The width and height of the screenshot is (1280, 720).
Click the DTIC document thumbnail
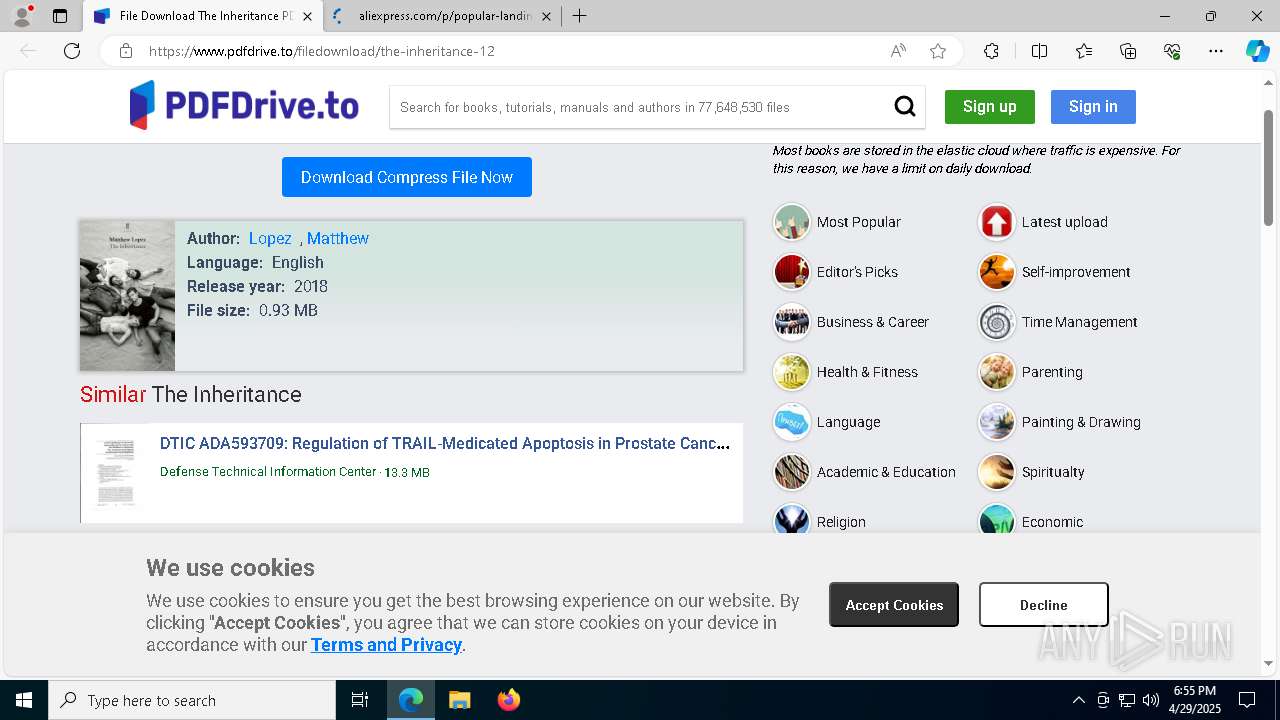[x=116, y=473]
